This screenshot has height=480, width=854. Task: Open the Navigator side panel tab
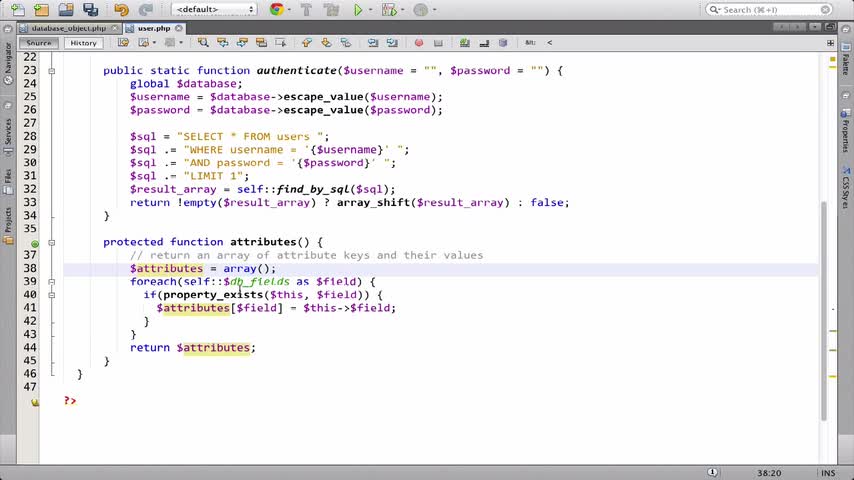tap(8, 63)
